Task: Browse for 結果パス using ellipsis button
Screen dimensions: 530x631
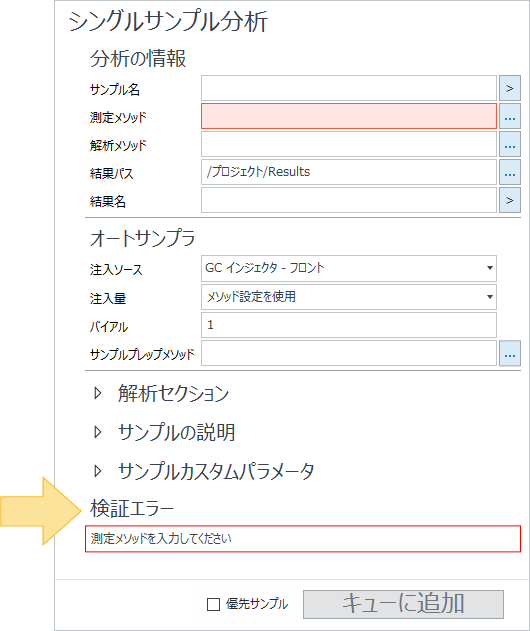Action: (509, 172)
